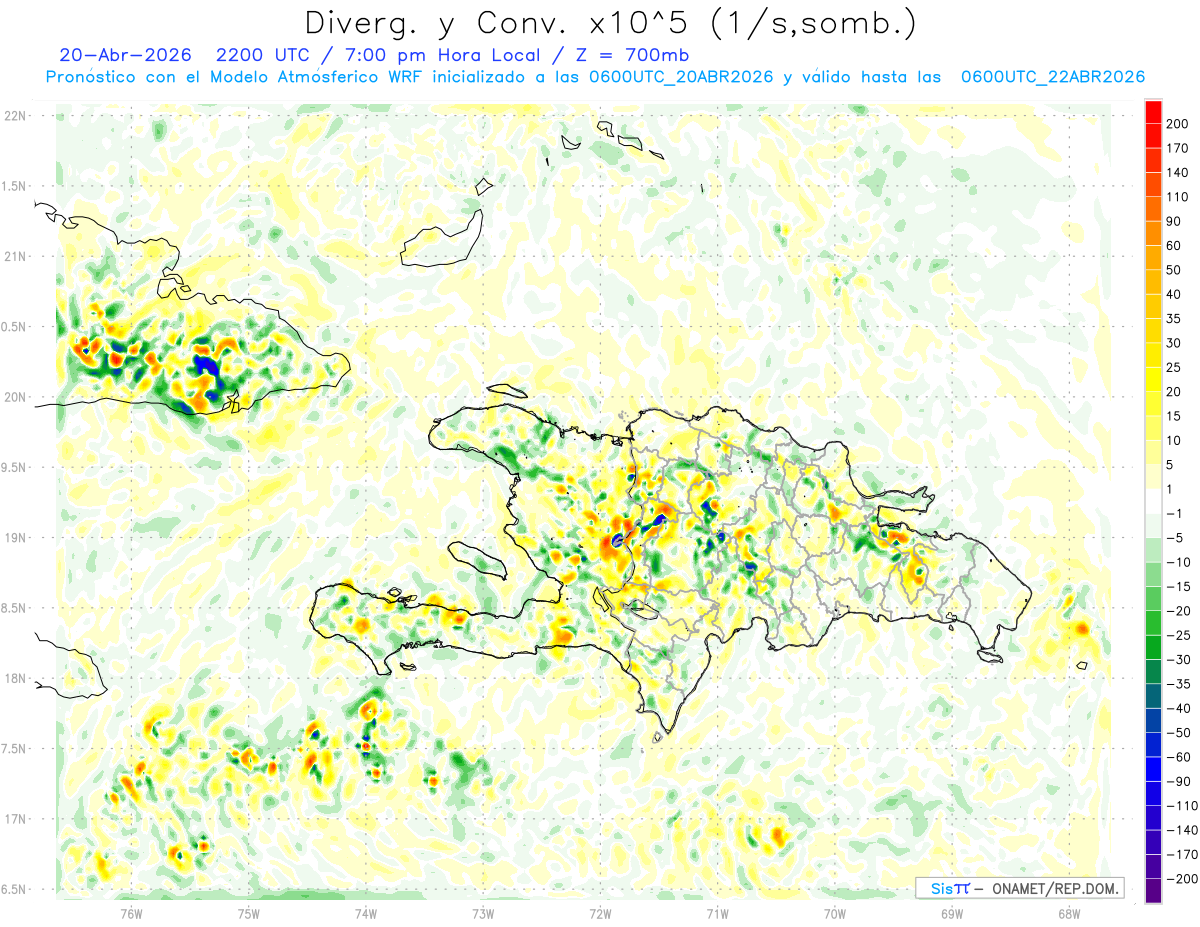1200x927 pixels.
Task: Click the 18N latitude axis label
Action: (15, 678)
